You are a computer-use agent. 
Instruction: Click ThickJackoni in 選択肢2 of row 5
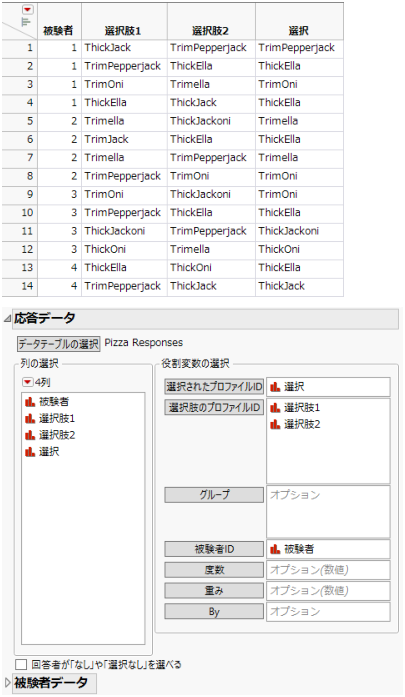(x=211, y=121)
